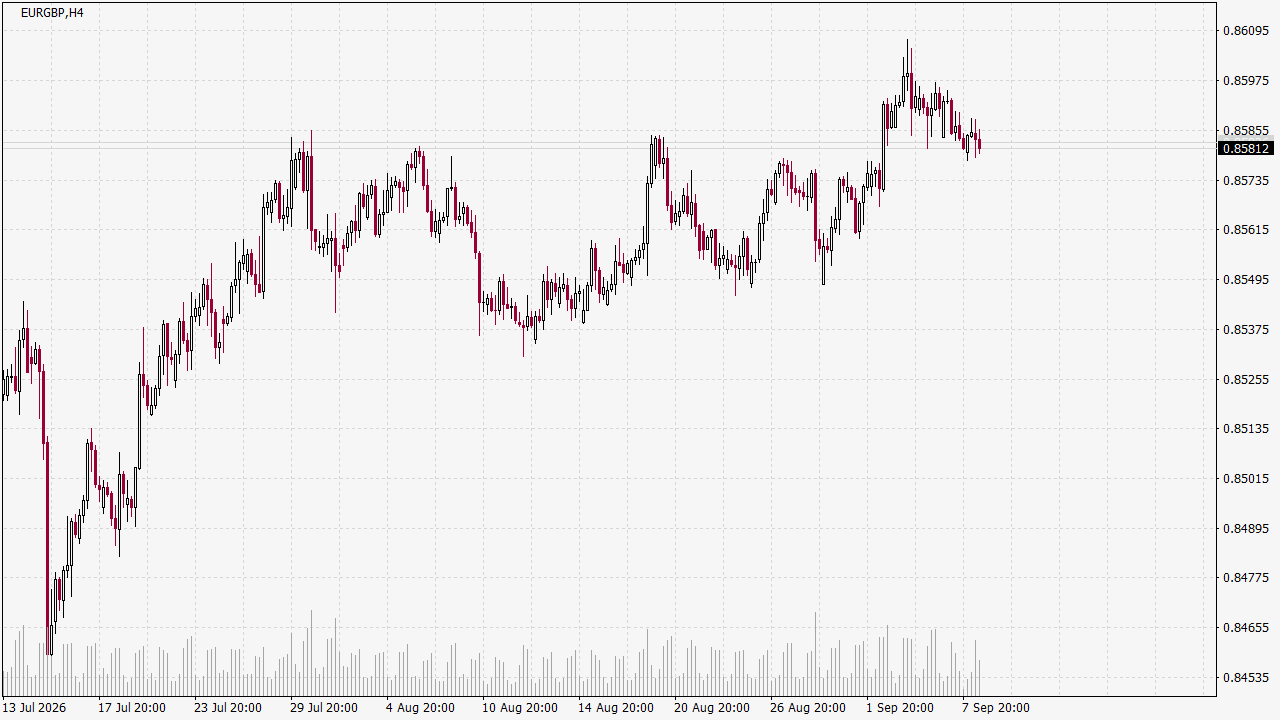Click the EURGBP,H4 chart title
1280x720 pixels.
(x=52, y=13)
